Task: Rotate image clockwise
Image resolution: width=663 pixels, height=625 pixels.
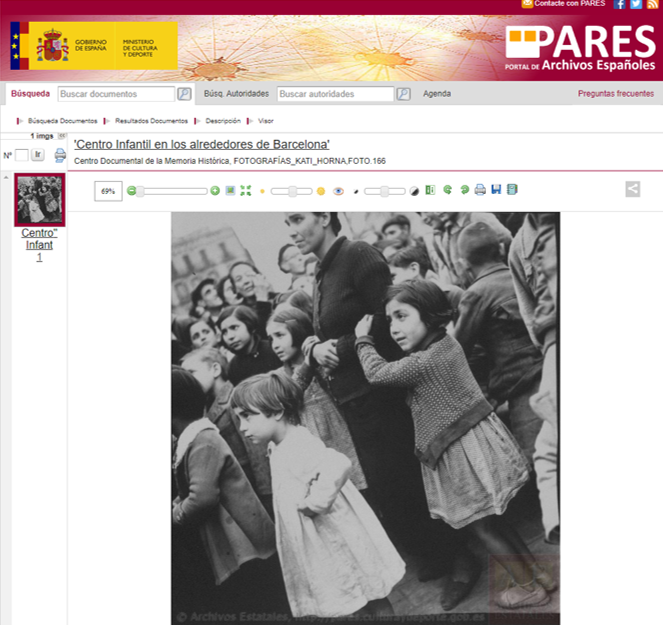Action: pyautogui.click(x=464, y=190)
